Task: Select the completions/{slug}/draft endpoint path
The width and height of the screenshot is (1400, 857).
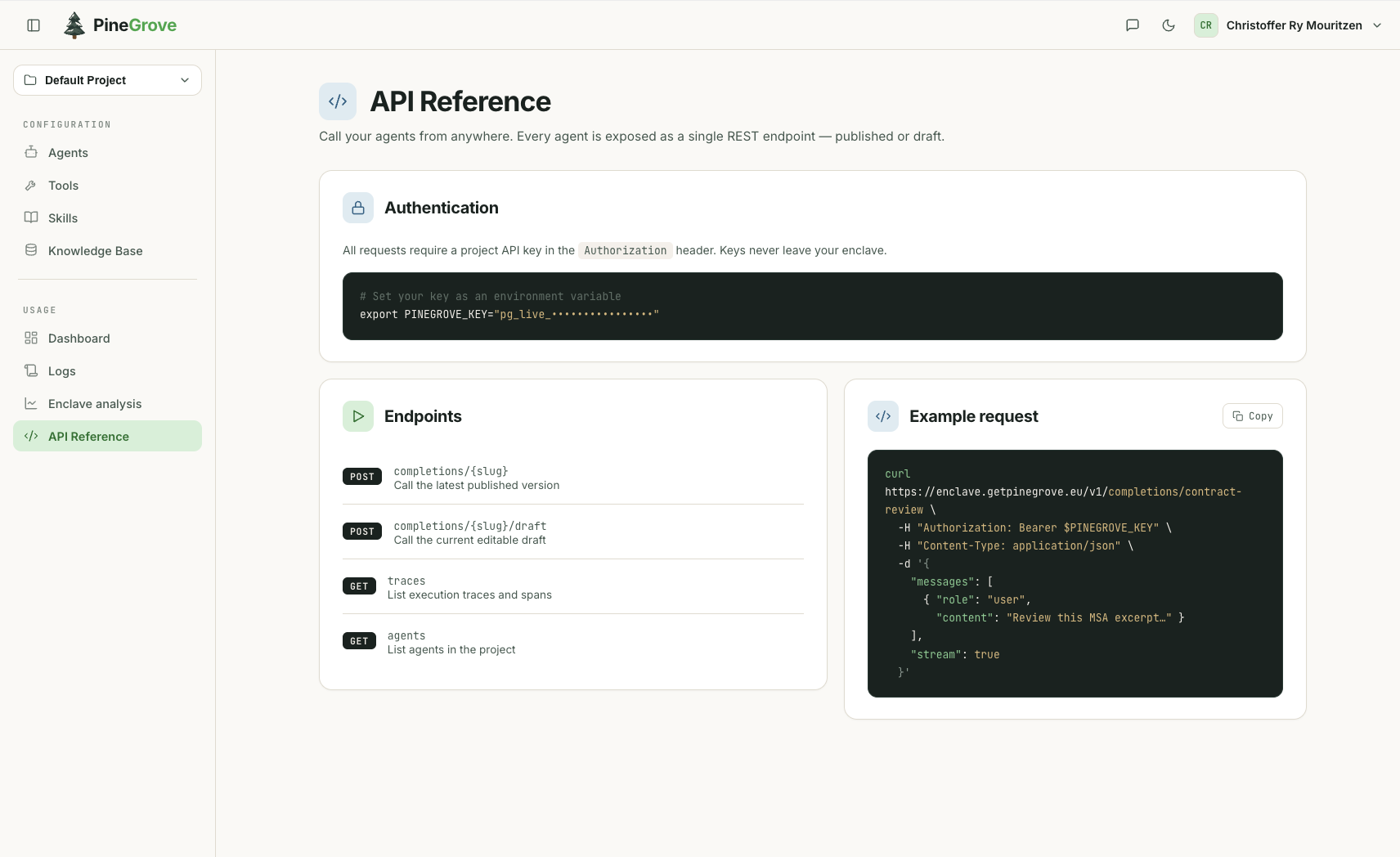Action: (x=470, y=526)
